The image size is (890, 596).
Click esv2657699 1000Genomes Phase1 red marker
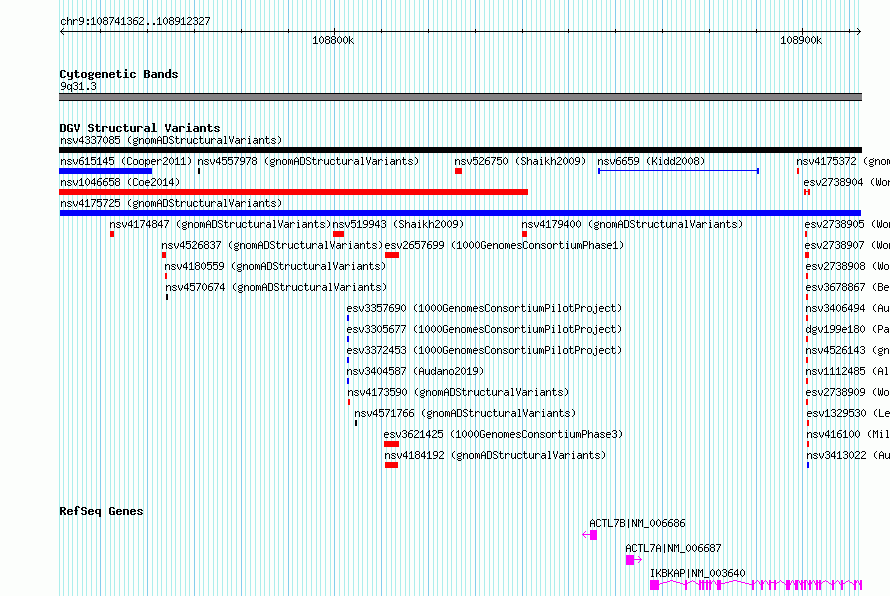(392, 255)
